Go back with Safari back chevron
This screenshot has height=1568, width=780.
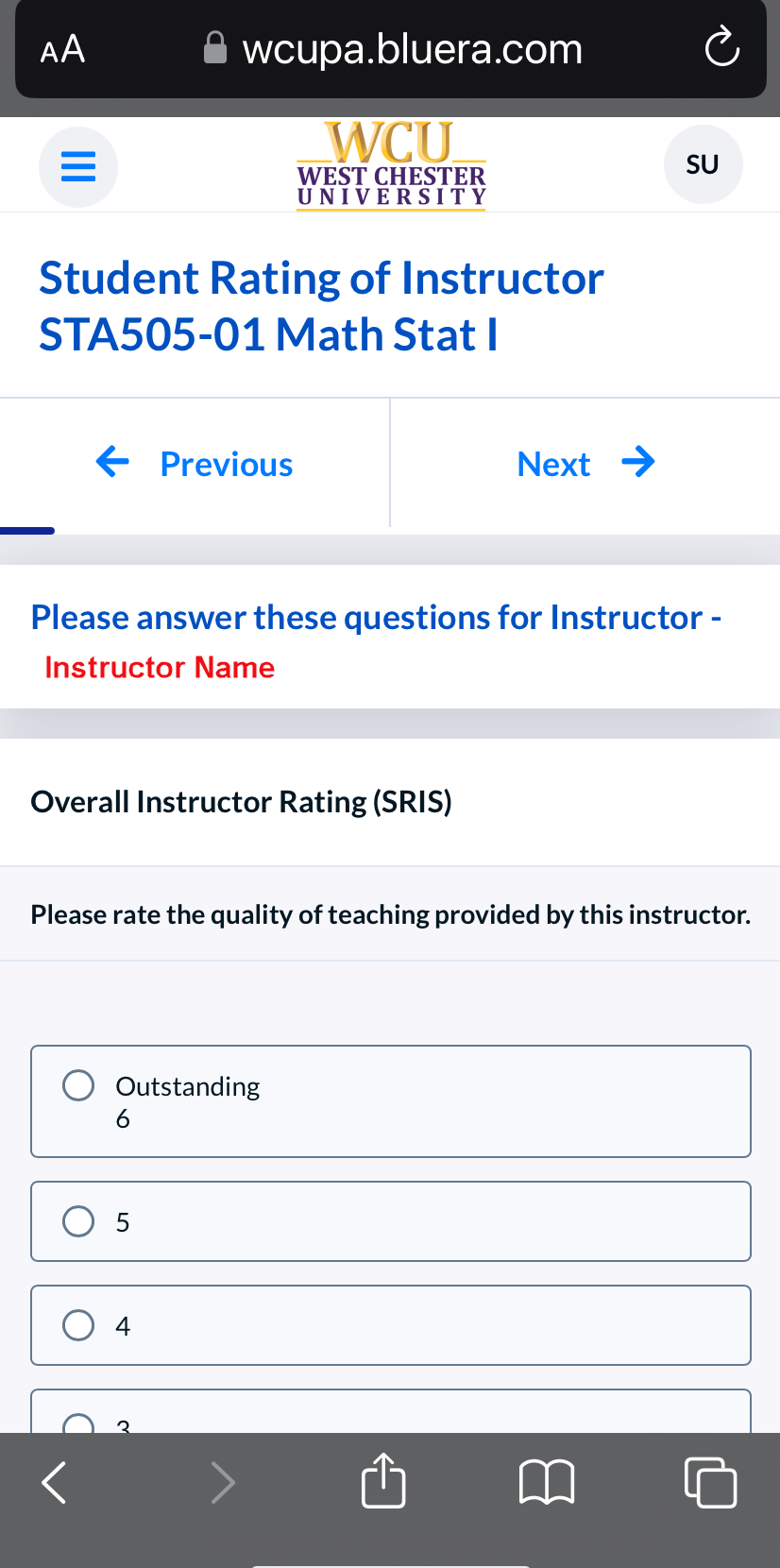point(55,1481)
